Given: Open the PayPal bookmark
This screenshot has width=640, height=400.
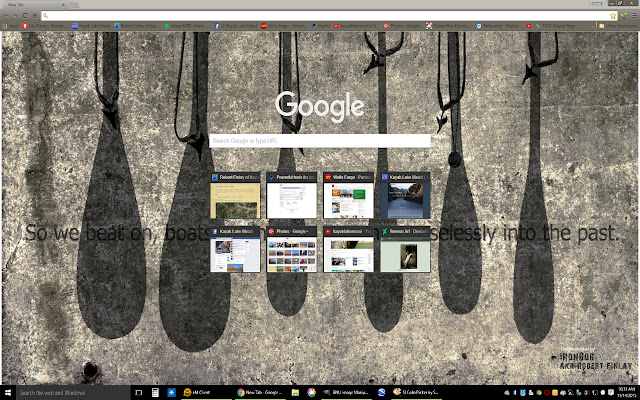Looking at the screenshot, I should [321, 26].
